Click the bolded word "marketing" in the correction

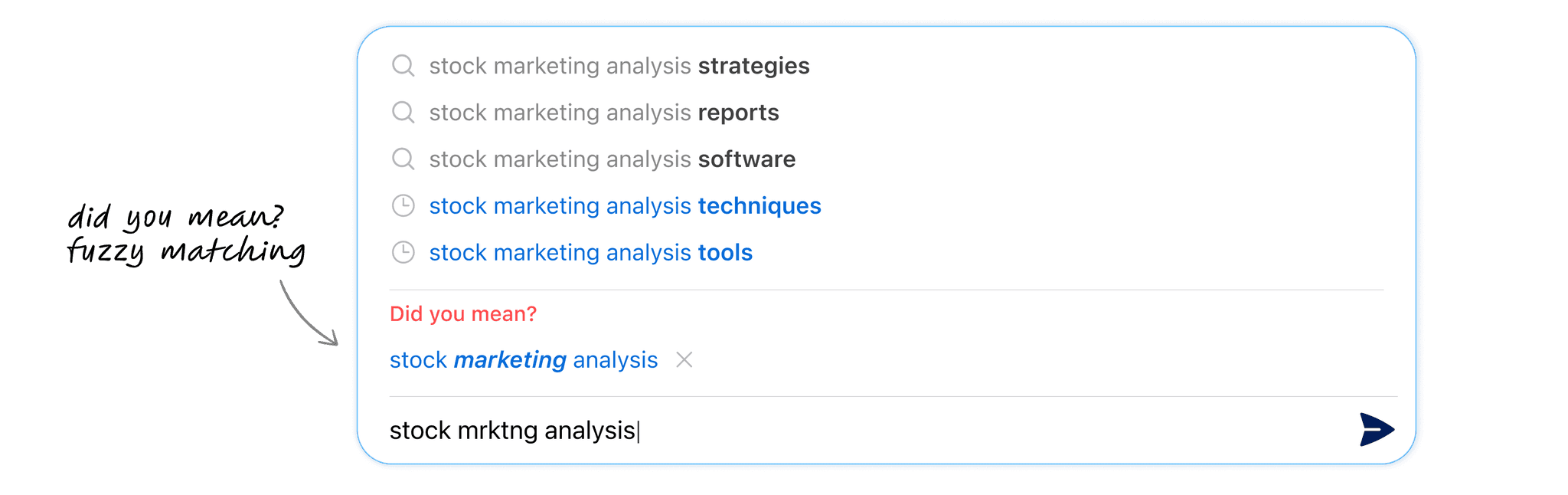pos(510,359)
